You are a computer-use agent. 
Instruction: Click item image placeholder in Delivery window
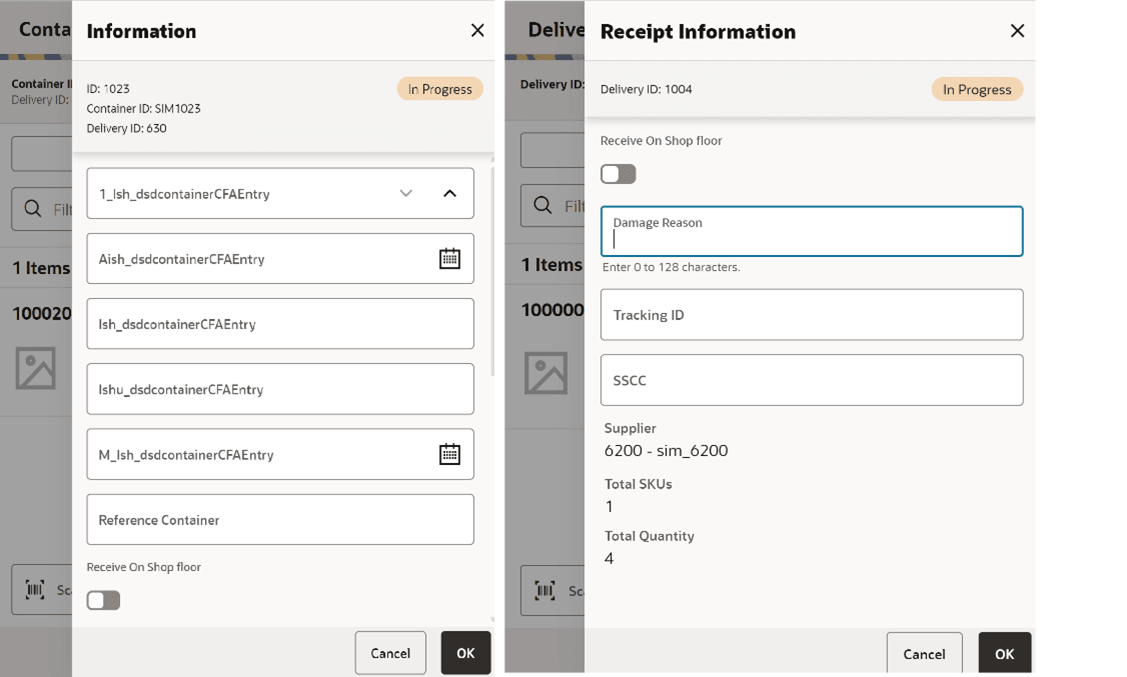tap(546, 373)
